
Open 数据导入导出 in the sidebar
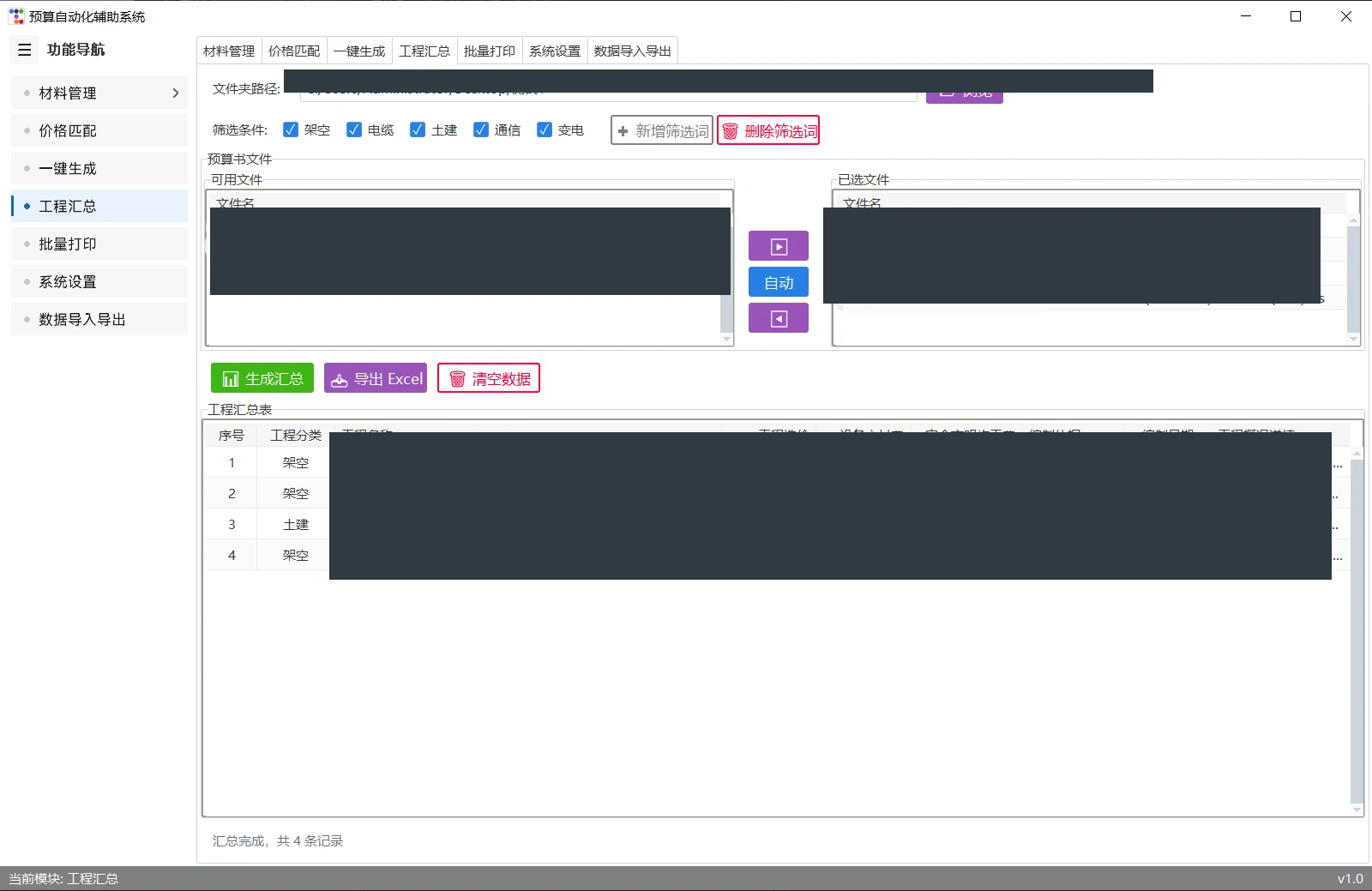99,319
